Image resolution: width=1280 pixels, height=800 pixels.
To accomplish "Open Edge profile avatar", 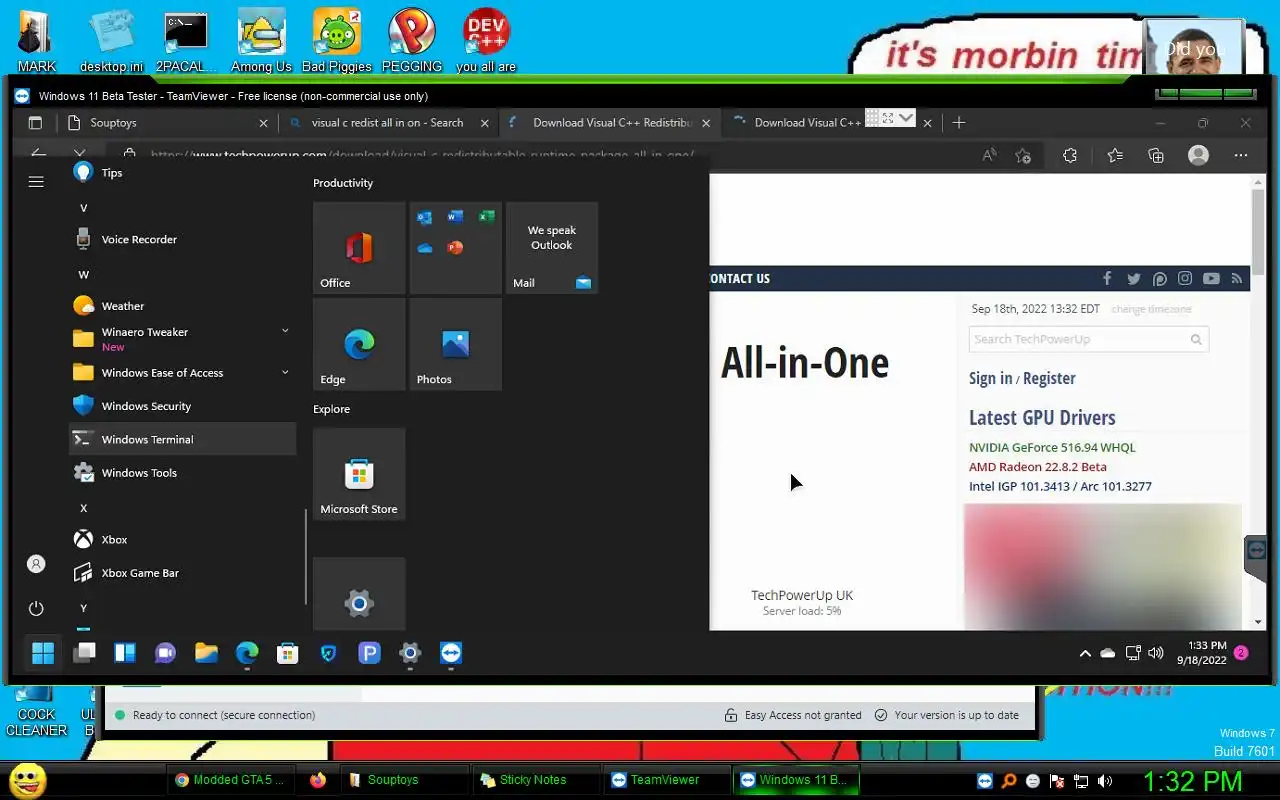I will click(1198, 155).
